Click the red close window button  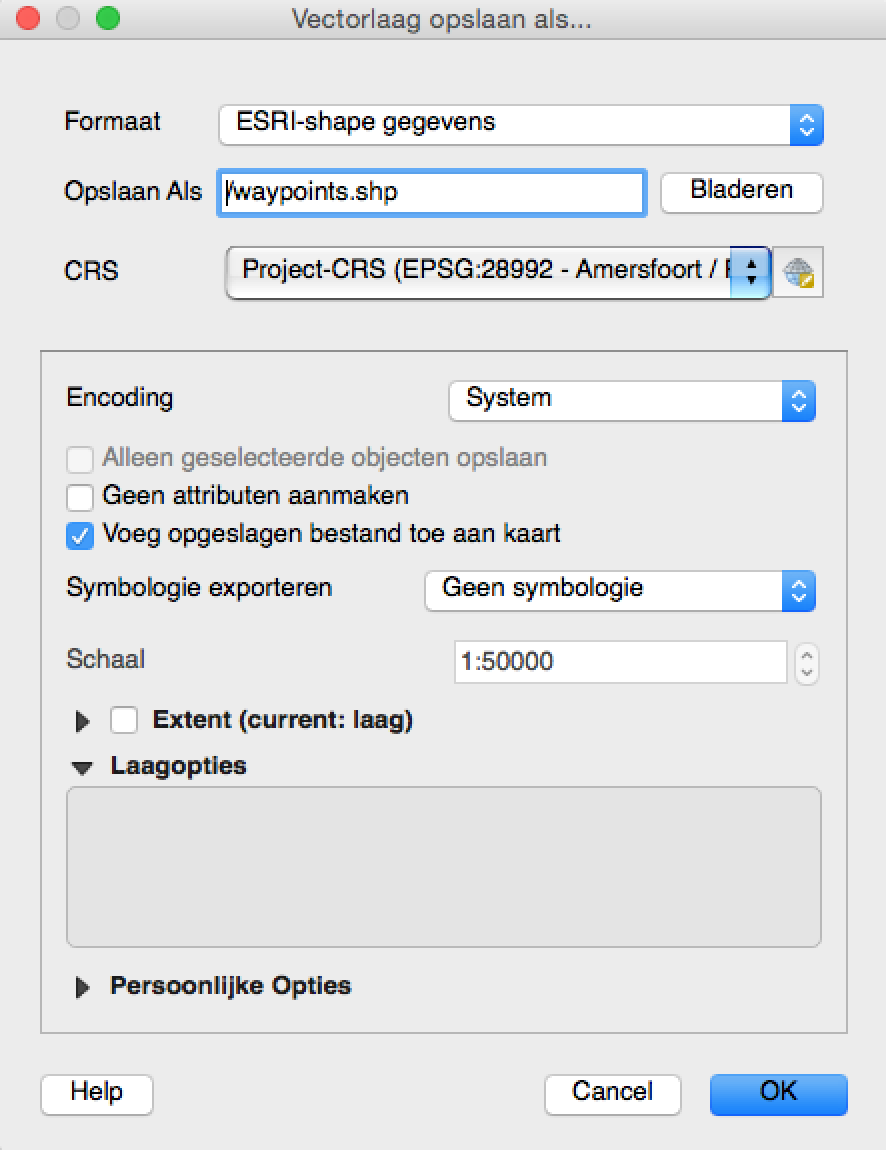[x=28, y=19]
